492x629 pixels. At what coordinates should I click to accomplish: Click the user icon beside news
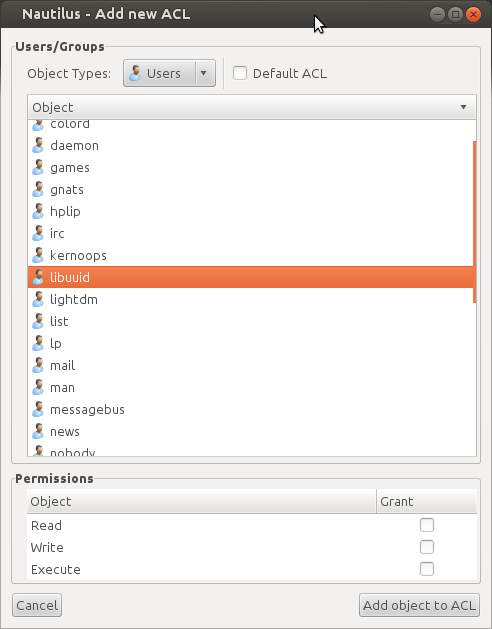point(38,432)
